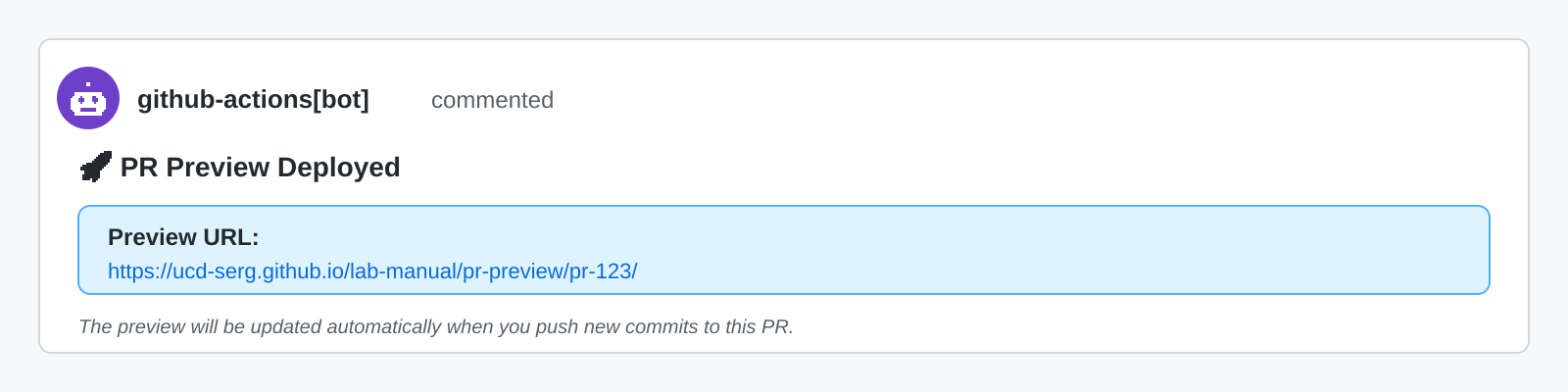Click the word "Preview" in the heading
Viewport: 1568px width, 392px height.
[x=218, y=168]
